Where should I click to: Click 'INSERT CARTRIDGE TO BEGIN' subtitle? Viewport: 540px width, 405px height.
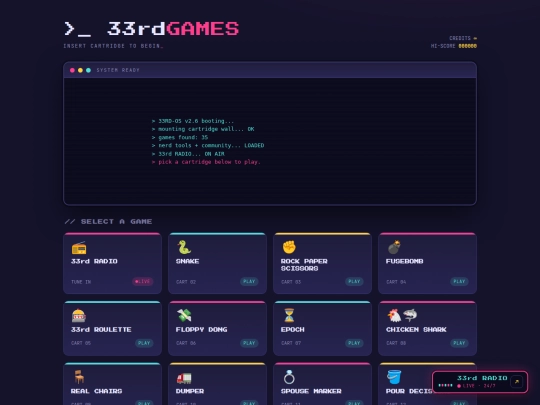113,46
